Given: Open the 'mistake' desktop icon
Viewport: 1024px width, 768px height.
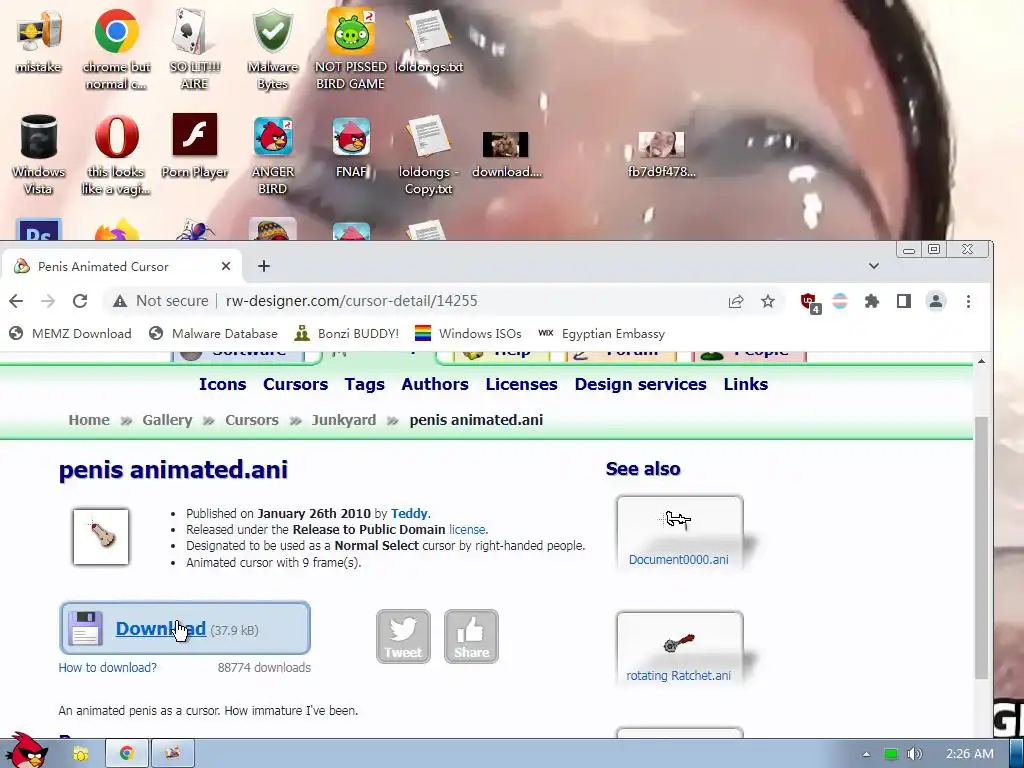Looking at the screenshot, I should [39, 42].
